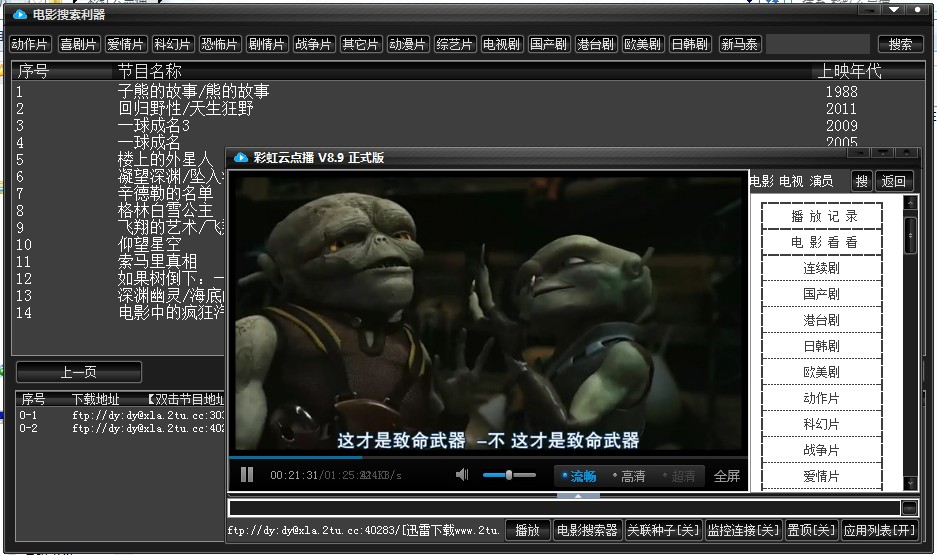Toggle 置顶[关] always-on-top option
Viewport: 937px width, 555px height.
pos(812,530)
